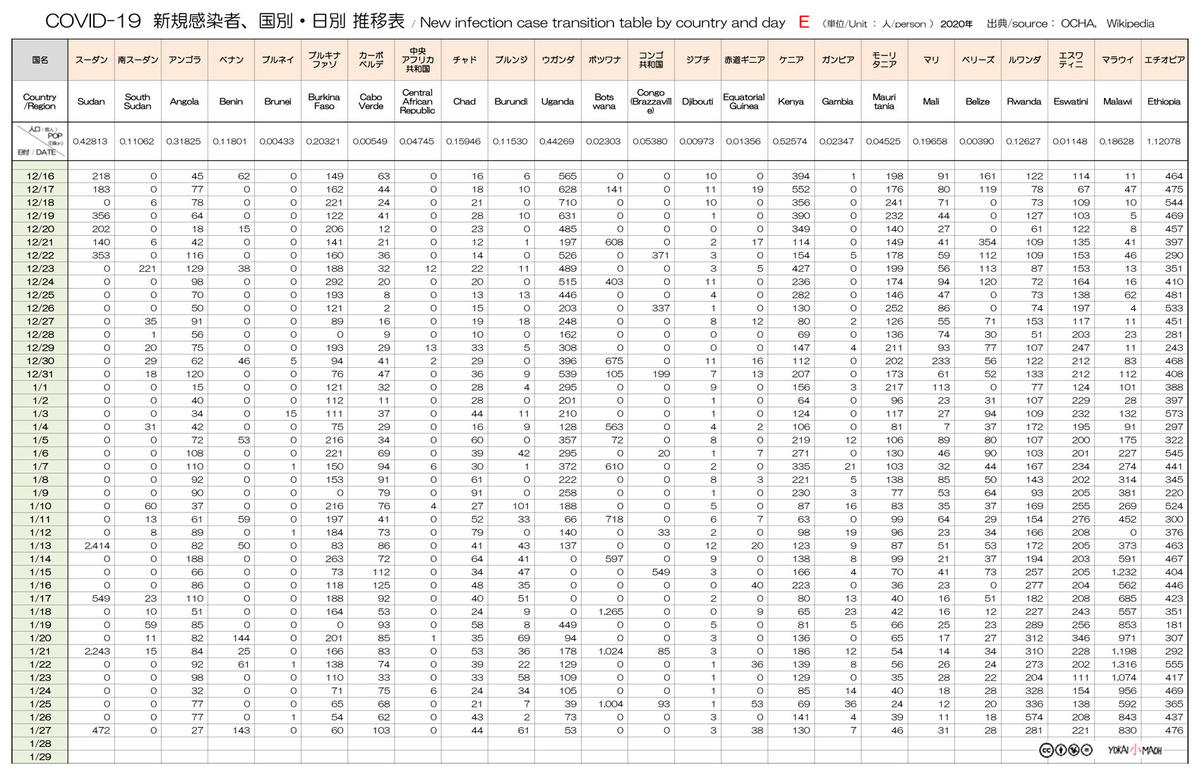Select the Cabo Verde column header
The width and height of the screenshot is (1200, 771).
pyautogui.click(x=371, y=102)
